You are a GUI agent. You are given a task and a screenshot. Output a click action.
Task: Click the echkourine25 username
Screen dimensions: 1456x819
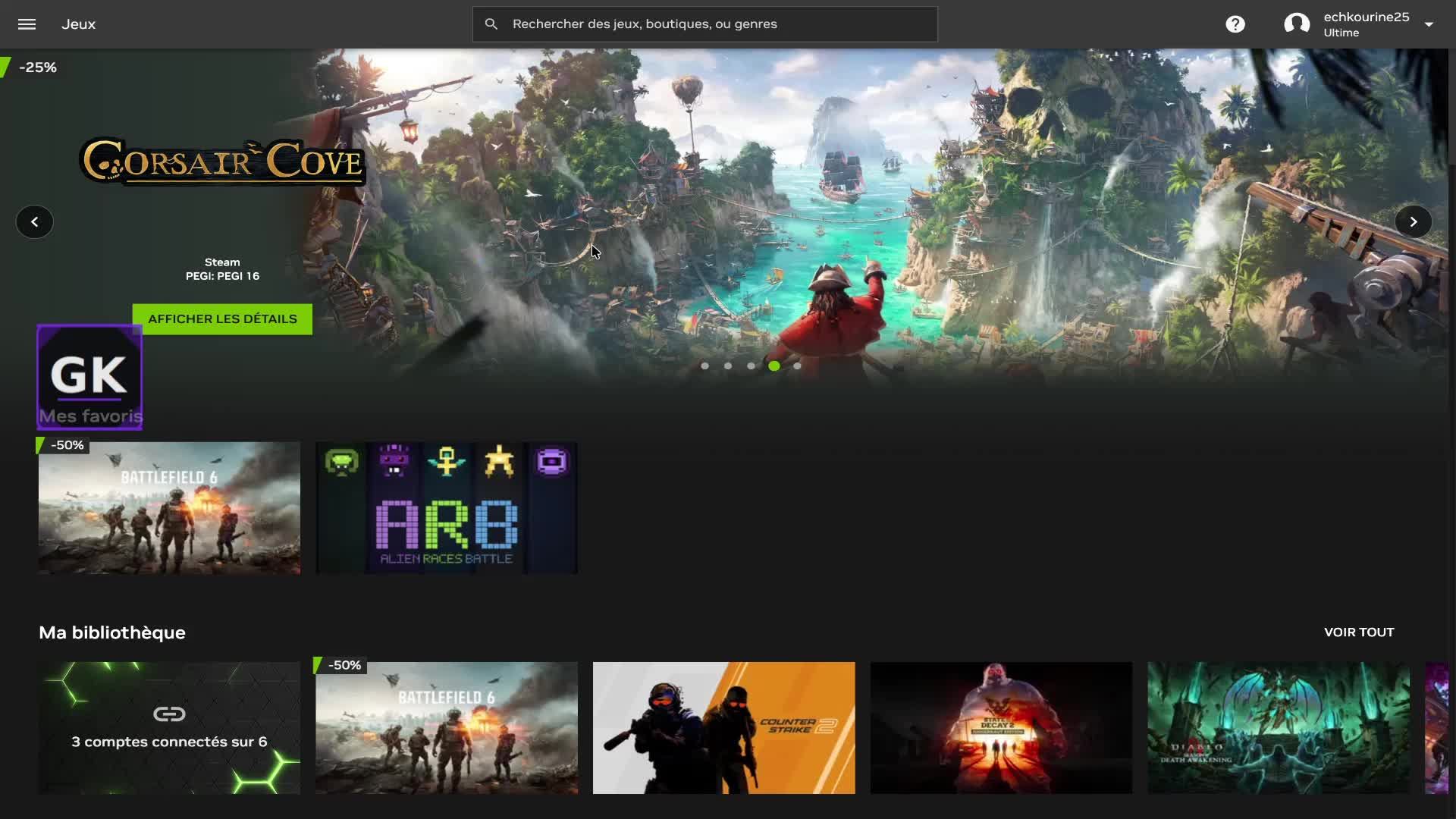click(1367, 17)
